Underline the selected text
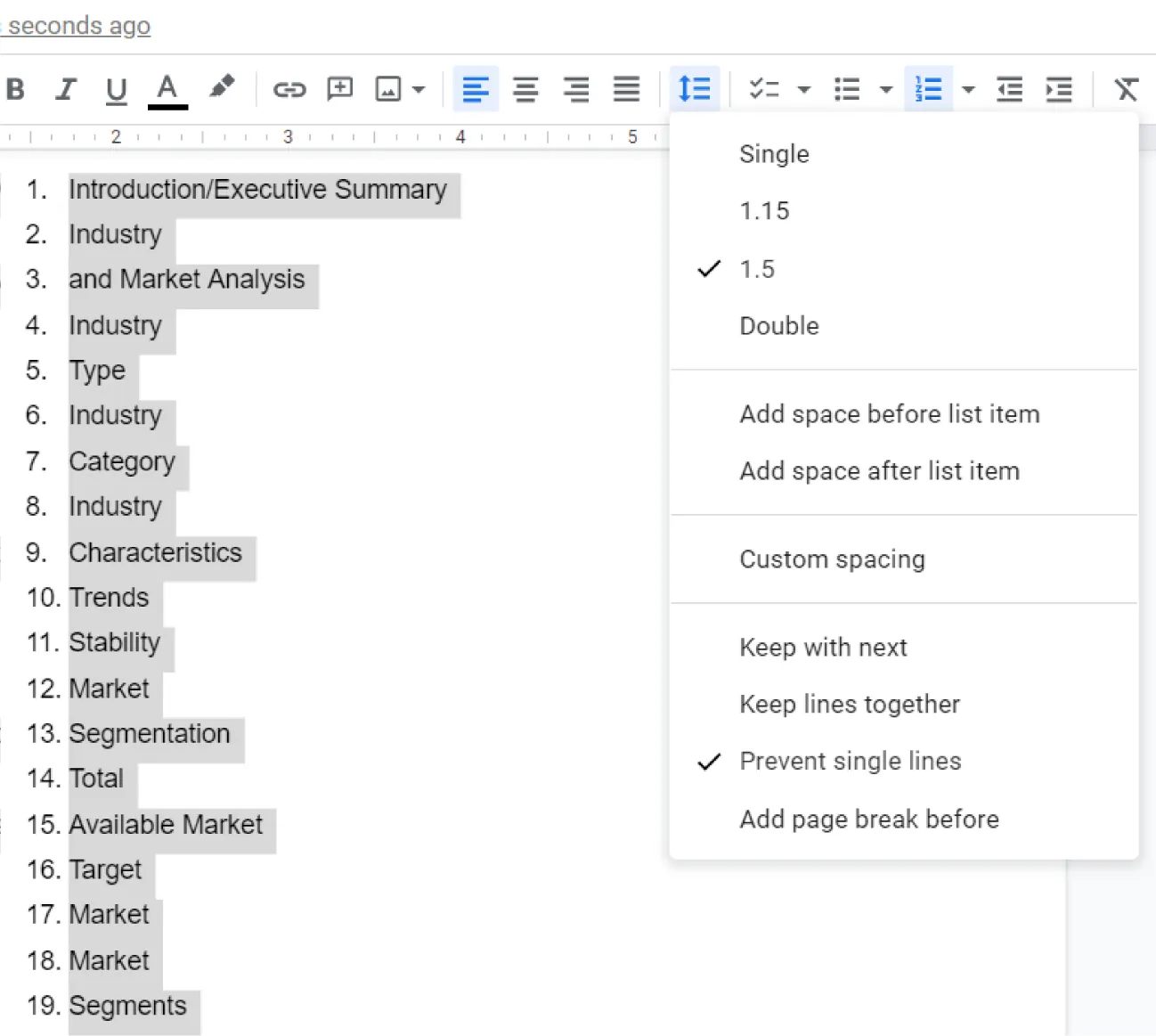The image size is (1156, 1036). (x=116, y=89)
